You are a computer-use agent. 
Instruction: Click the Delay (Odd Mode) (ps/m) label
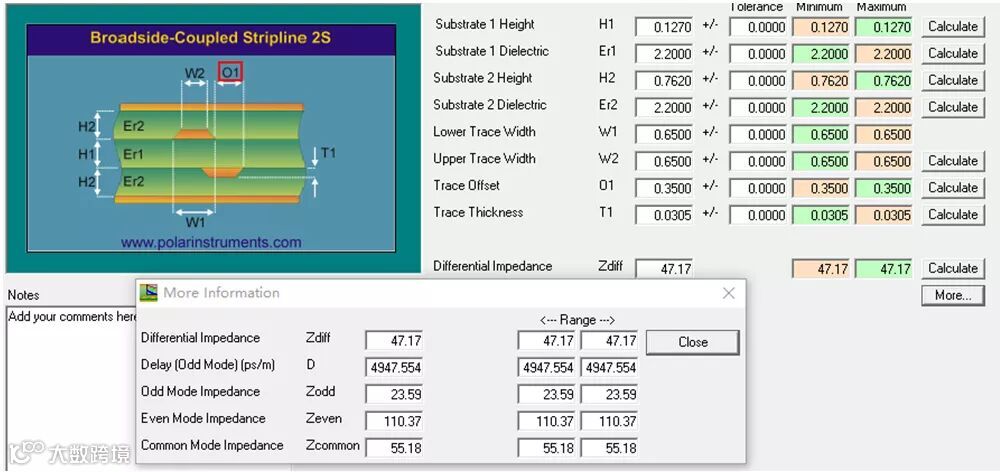[x=208, y=365]
